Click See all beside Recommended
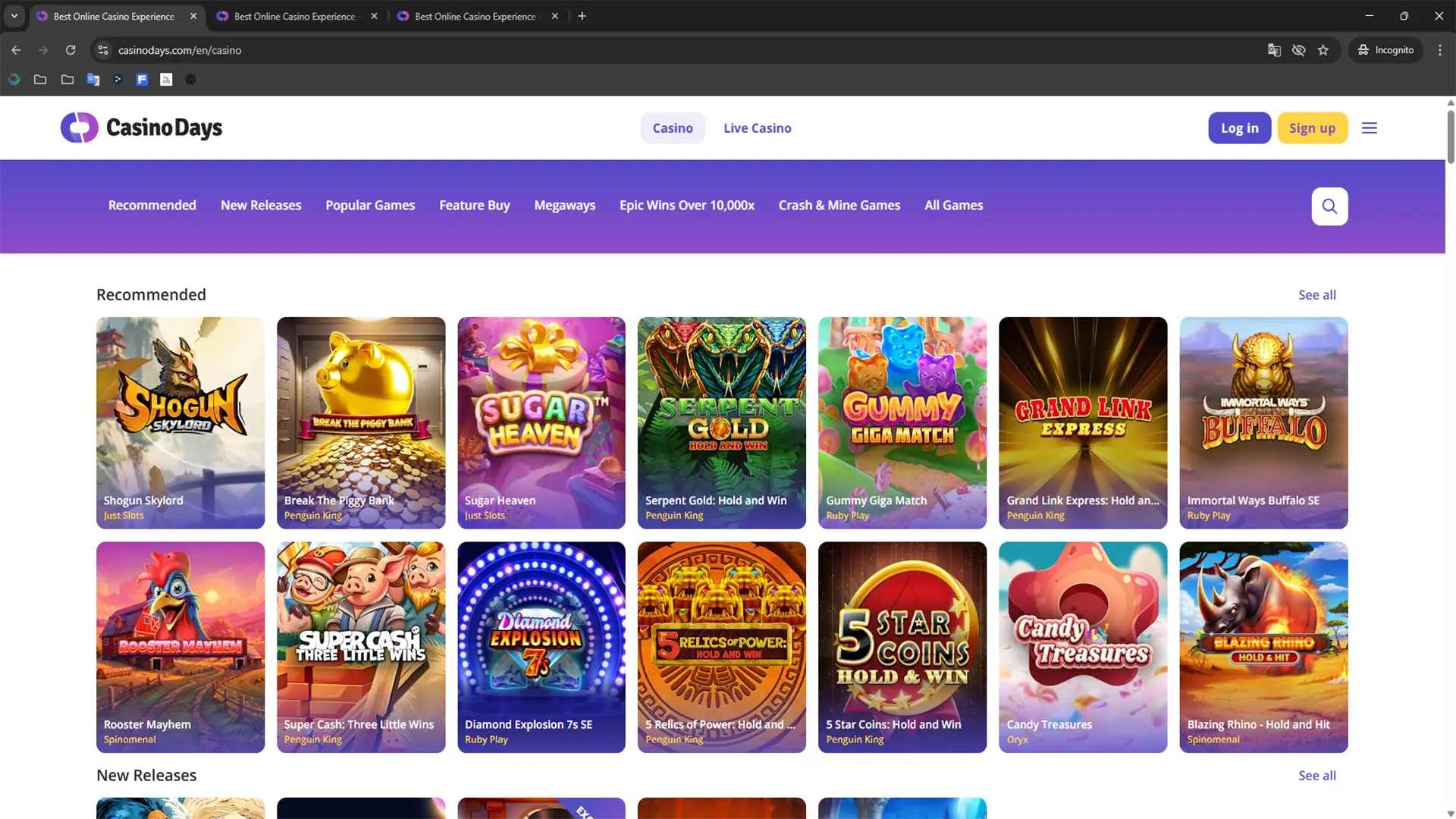Image resolution: width=1456 pixels, height=819 pixels. (1316, 295)
